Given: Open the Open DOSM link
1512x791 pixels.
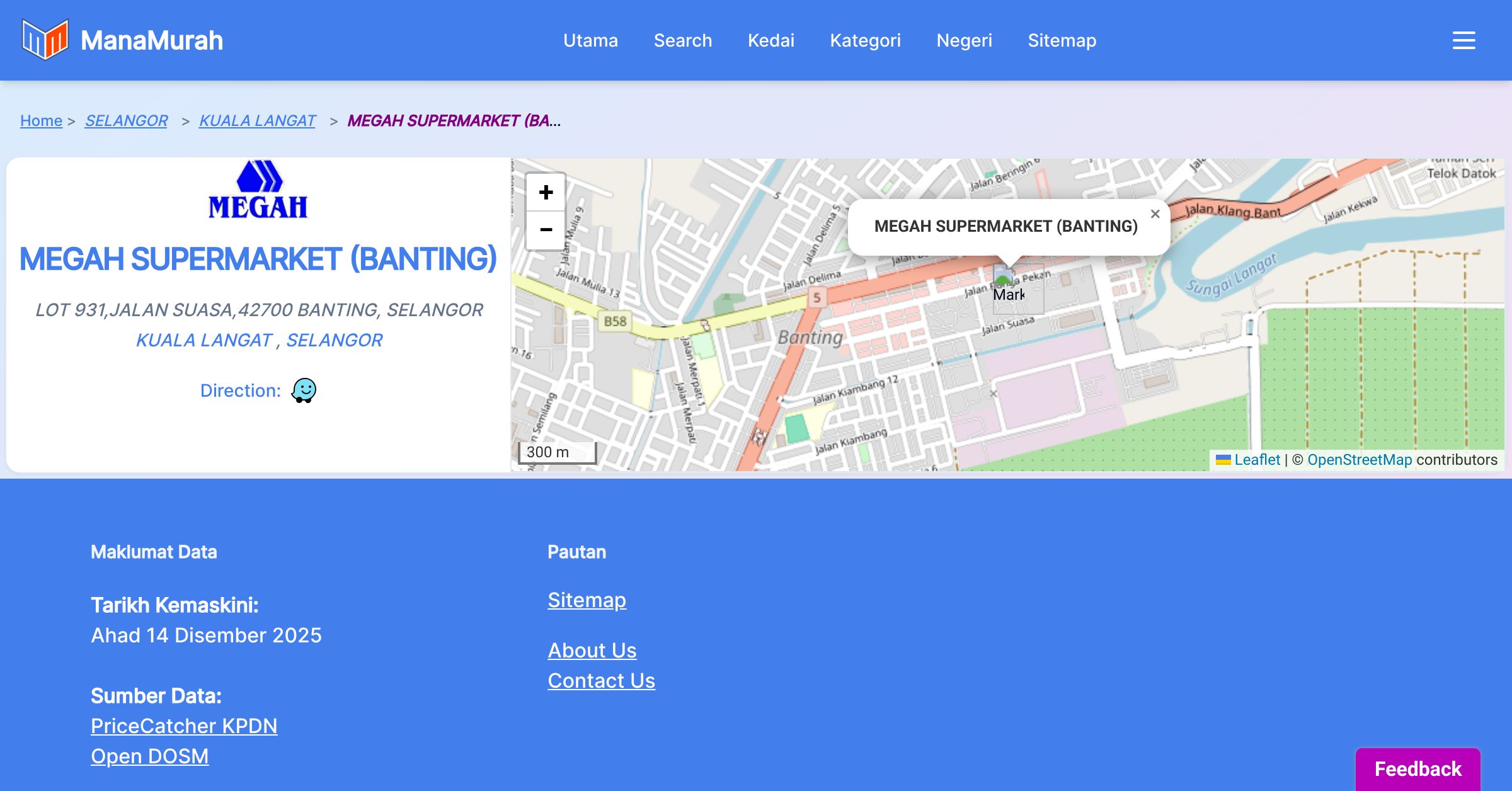Looking at the screenshot, I should coord(149,756).
